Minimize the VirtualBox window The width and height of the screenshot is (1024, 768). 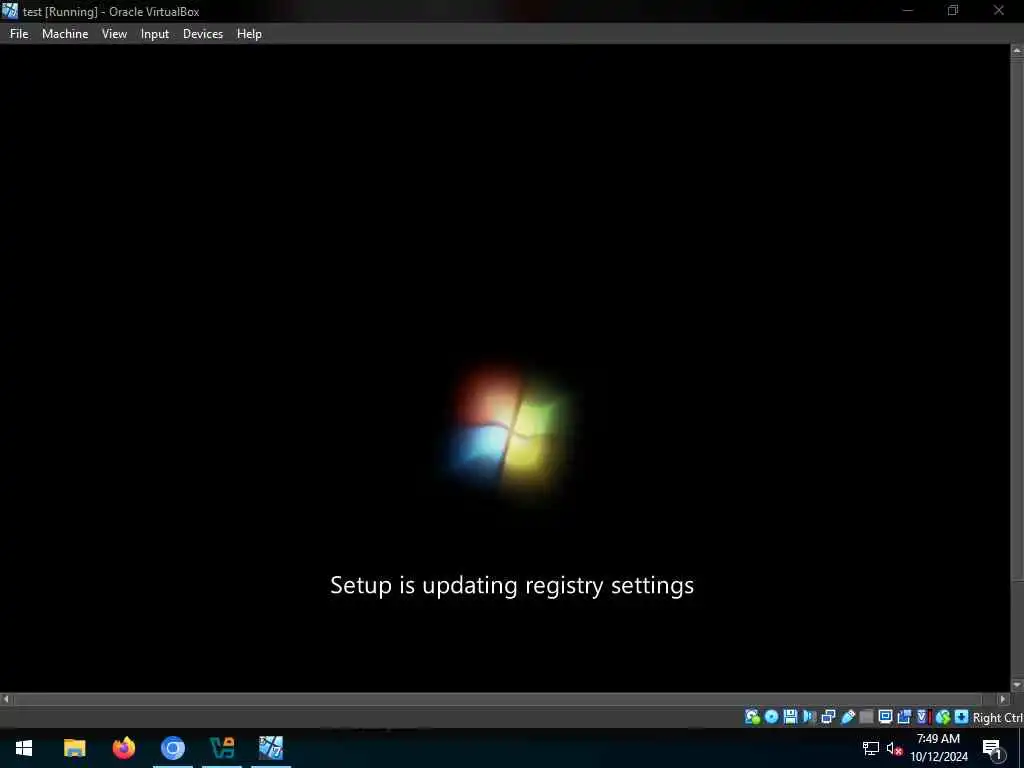pos(907,10)
